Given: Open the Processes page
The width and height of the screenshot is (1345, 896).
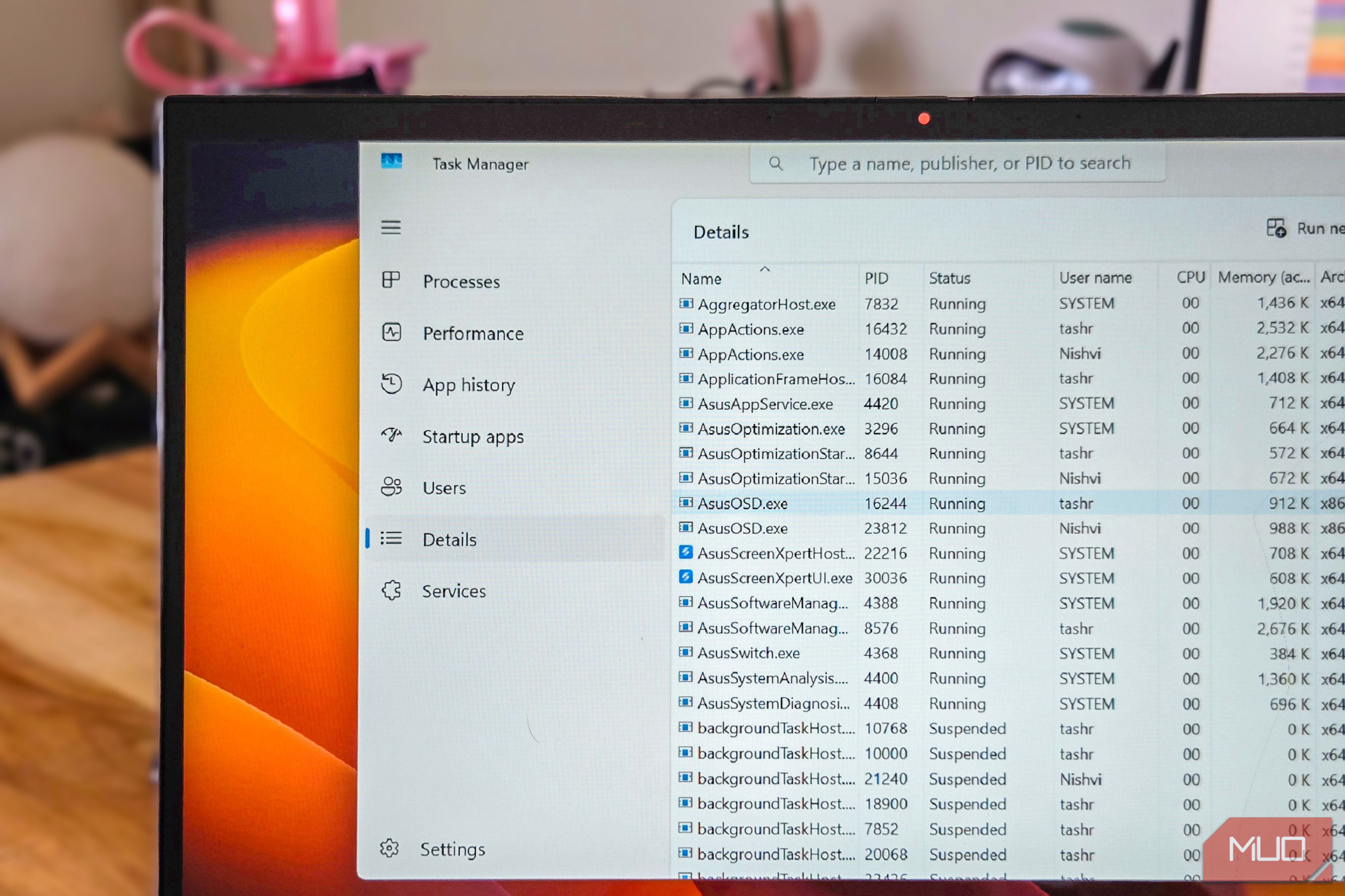Looking at the screenshot, I should [x=514, y=281].
